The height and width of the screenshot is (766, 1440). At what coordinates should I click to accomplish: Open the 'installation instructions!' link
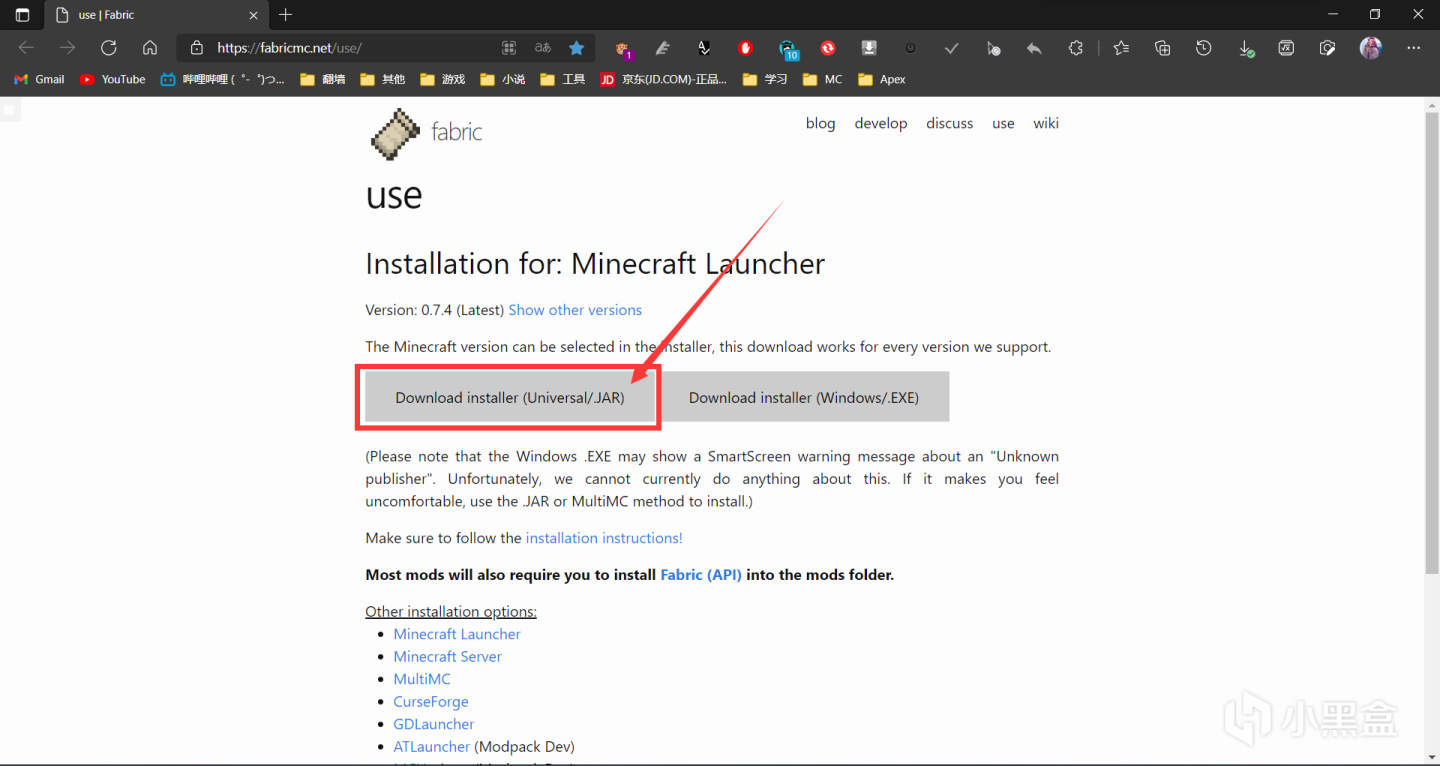click(604, 538)
